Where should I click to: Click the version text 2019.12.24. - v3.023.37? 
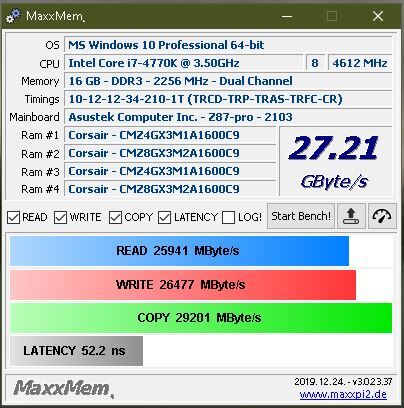pos(343,381)
